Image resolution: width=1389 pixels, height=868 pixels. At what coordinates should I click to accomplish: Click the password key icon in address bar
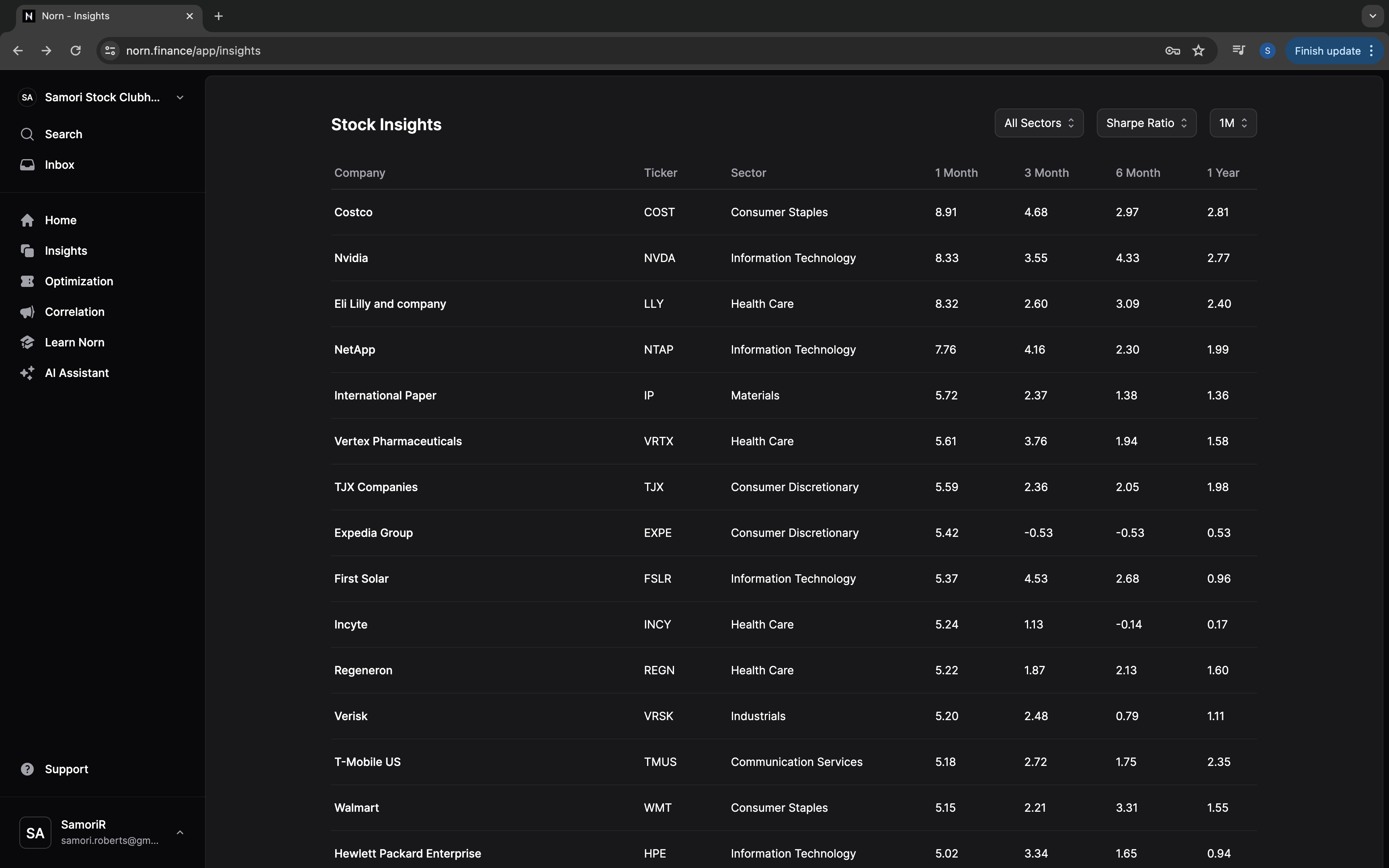coord(1172,51)
